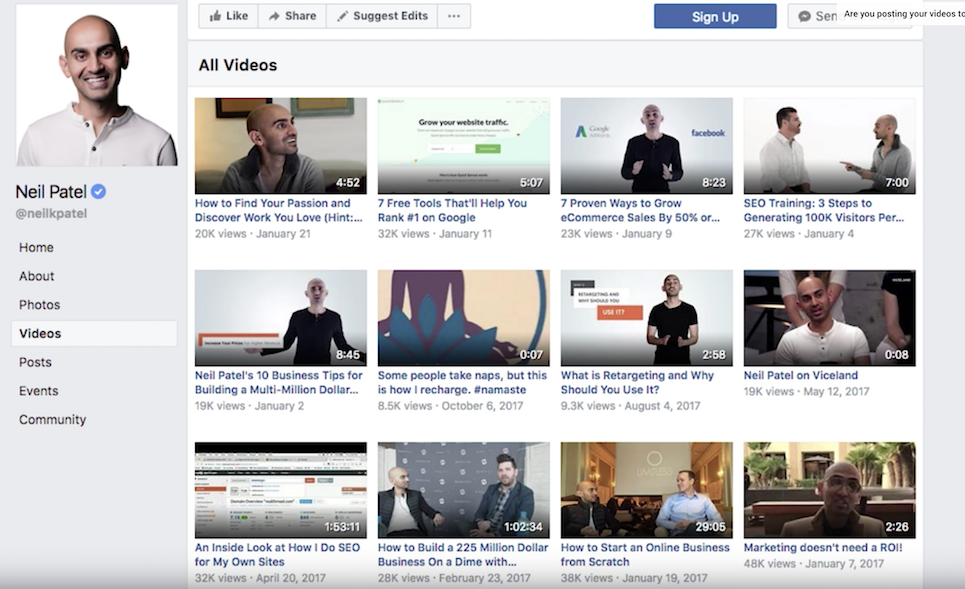Click '32K views · January 11' text
965x589 pixels.
coord(435,234)
